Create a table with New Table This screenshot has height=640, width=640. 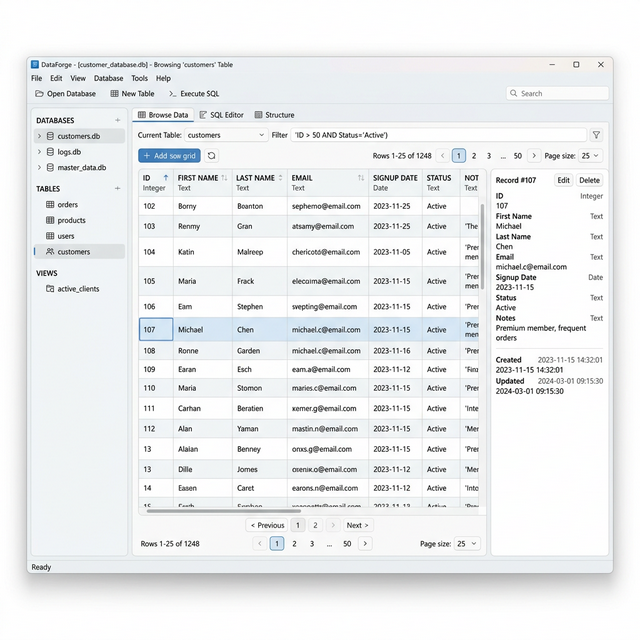[133, 93]
